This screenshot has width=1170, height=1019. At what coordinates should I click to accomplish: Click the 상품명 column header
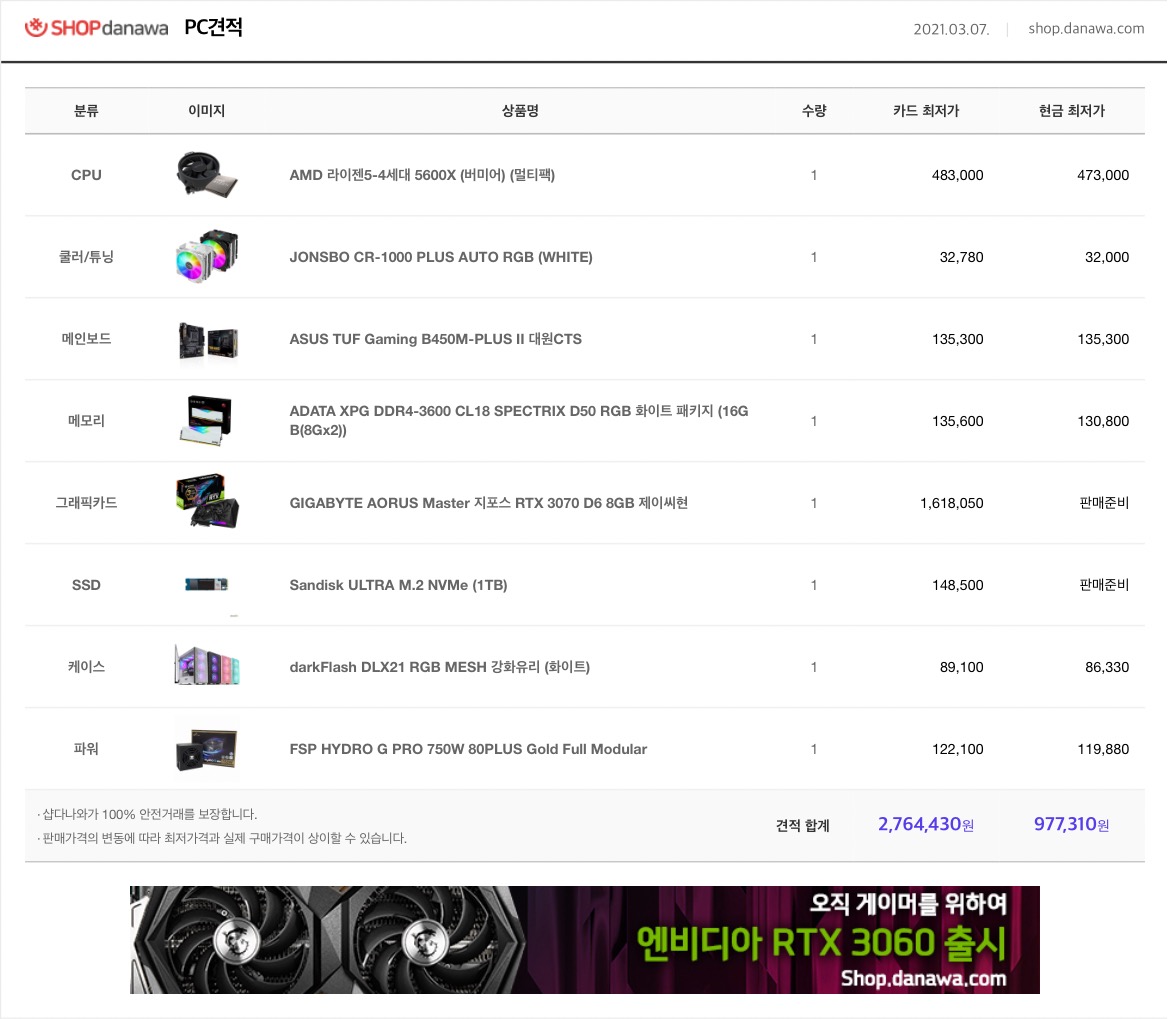tap(520, 110)
